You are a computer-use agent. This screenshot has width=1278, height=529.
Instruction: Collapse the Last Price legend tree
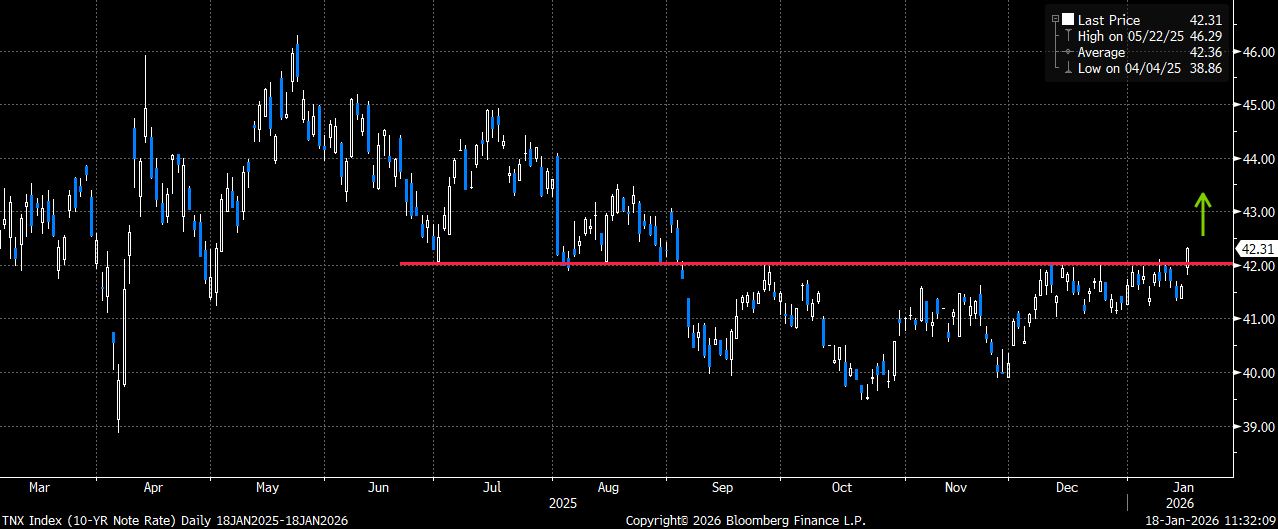point(1054,19)
